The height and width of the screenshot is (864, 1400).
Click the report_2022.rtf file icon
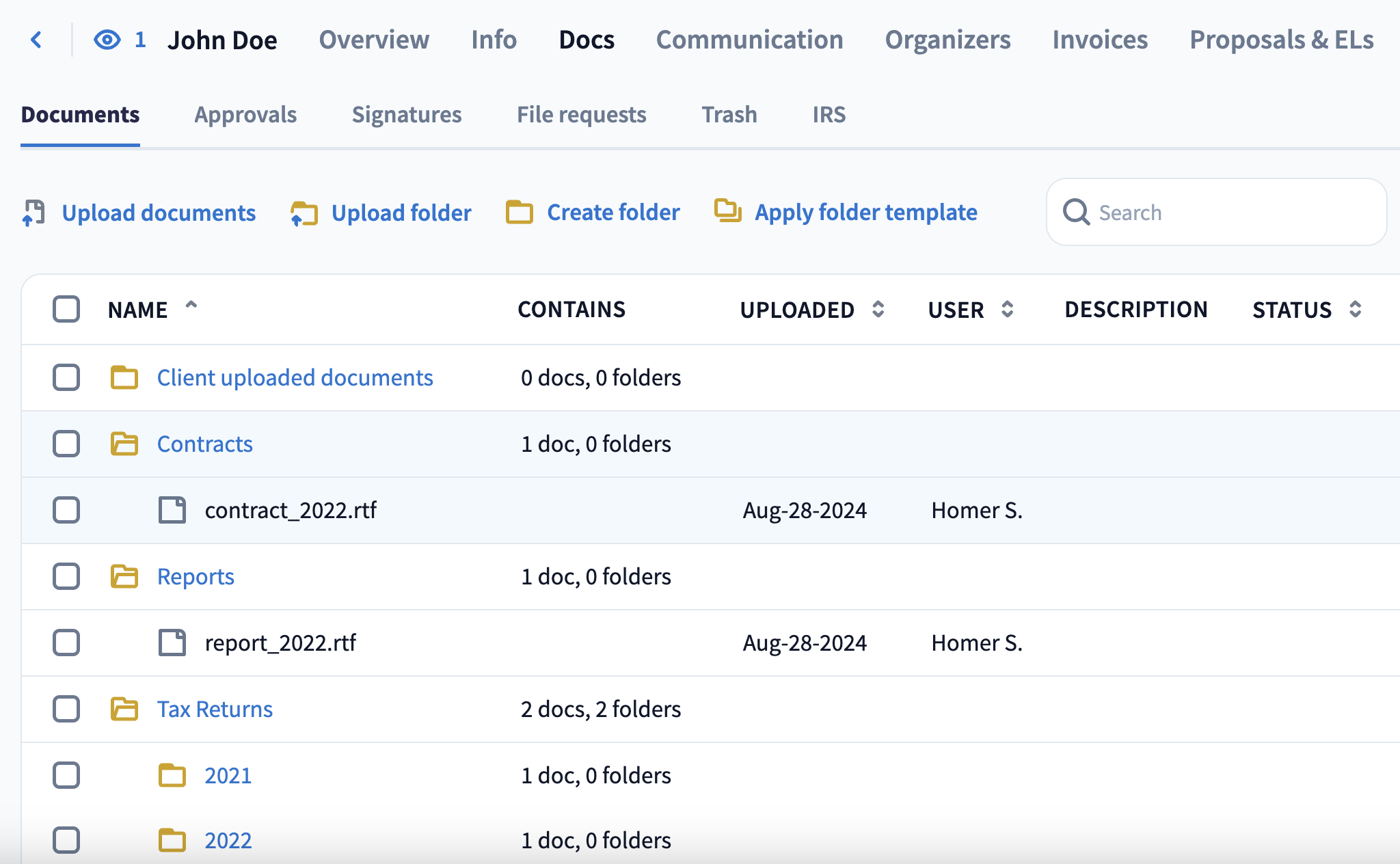click(172, 643)
